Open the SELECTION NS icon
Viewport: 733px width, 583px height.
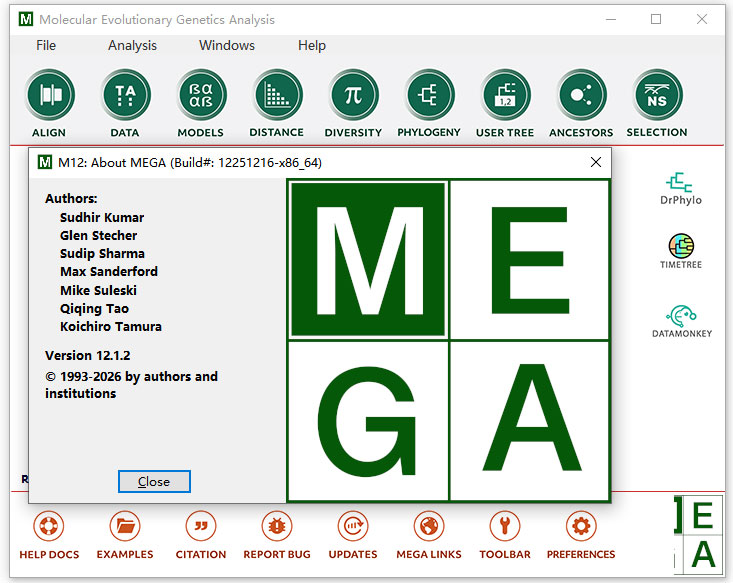pos(657,95)
